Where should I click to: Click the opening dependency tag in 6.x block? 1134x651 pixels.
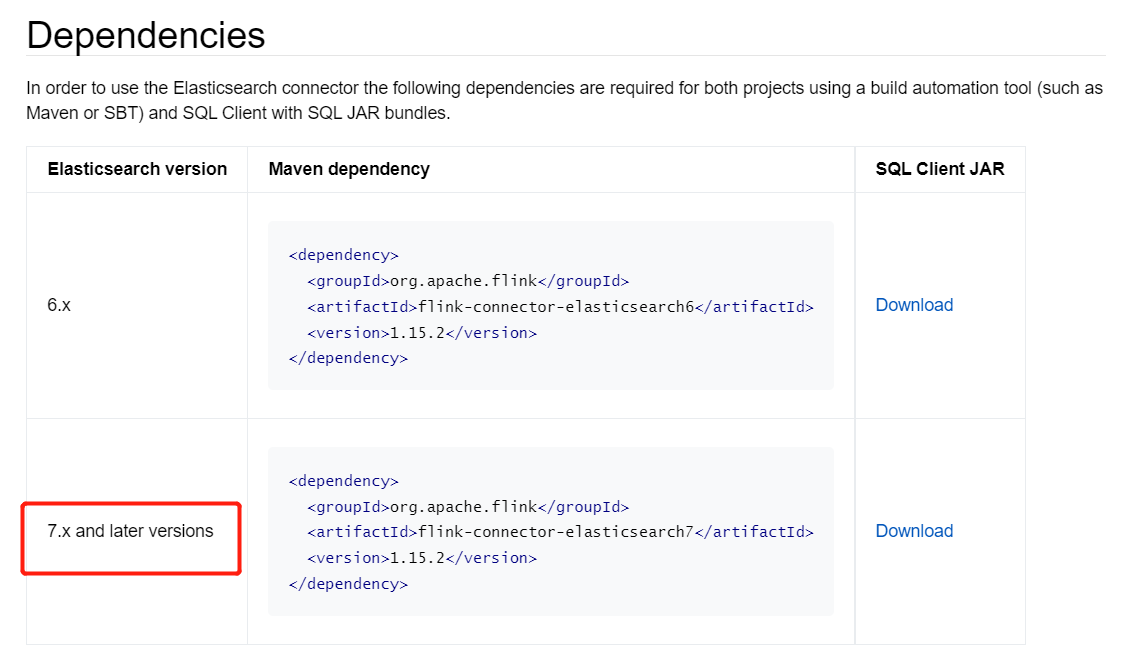(344, 255)
